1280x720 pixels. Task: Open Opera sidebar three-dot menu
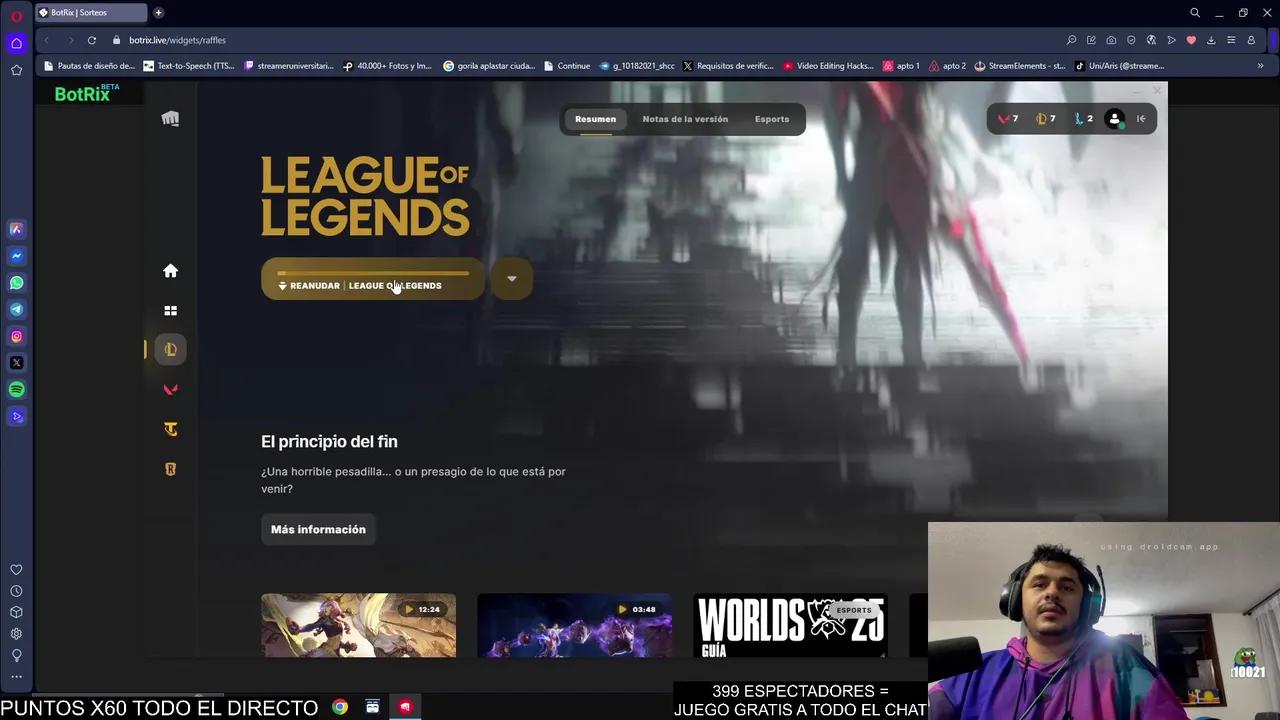[16, 677]
